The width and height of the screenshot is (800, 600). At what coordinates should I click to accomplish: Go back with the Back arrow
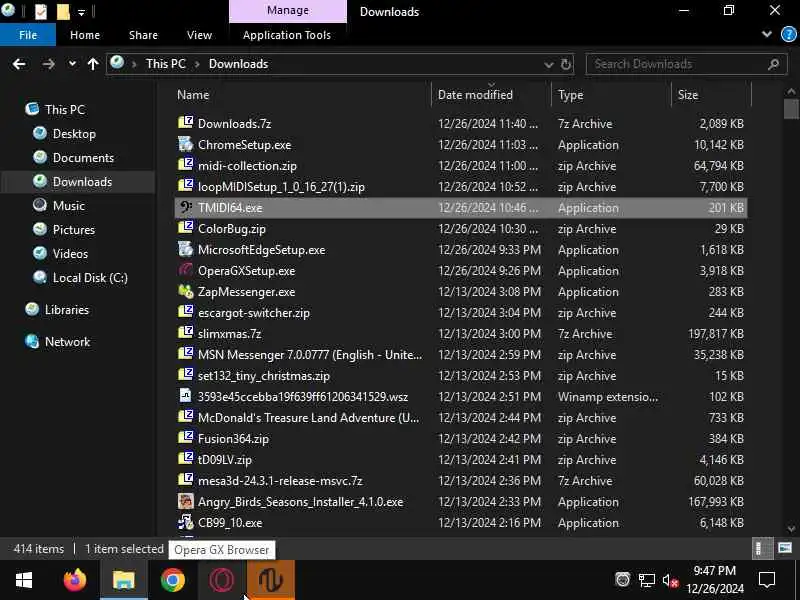pyautogui.click(x=19, y=64)
